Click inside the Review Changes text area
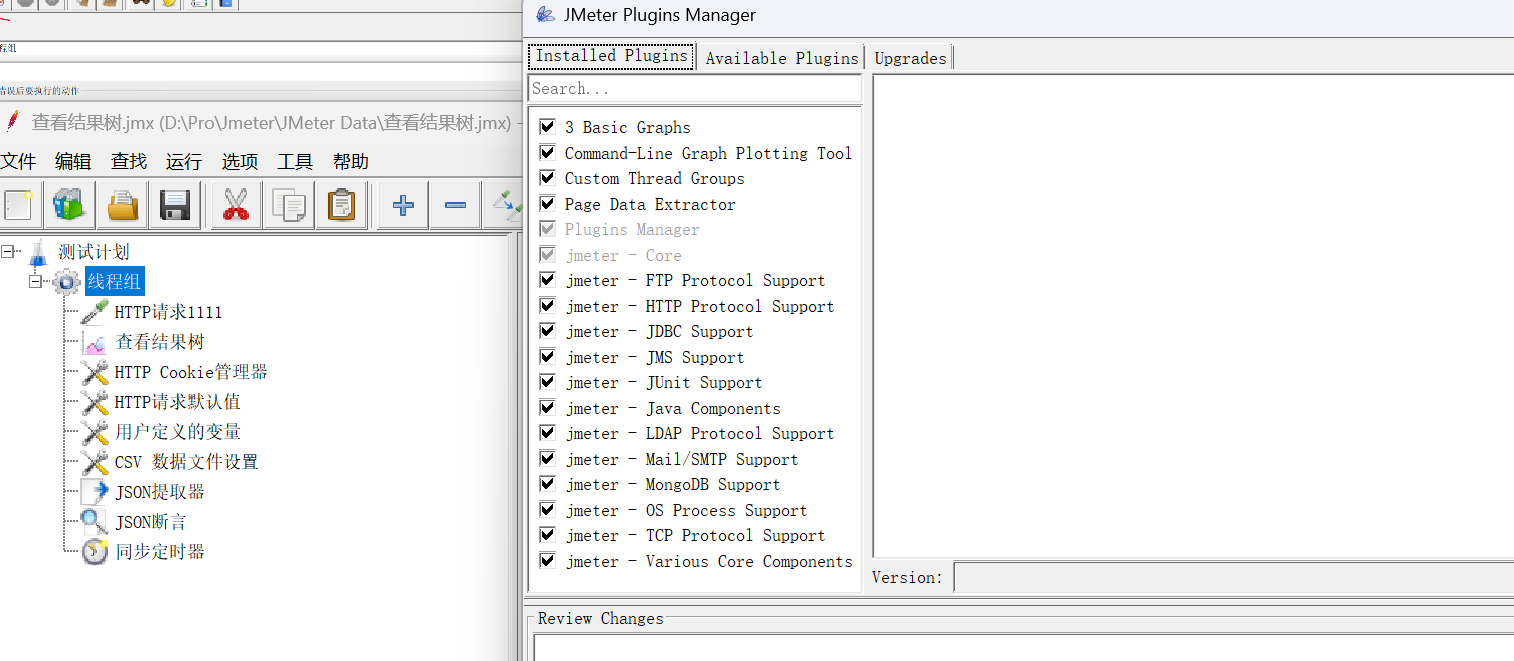The image size is (1514, 661). [1023, 647]
